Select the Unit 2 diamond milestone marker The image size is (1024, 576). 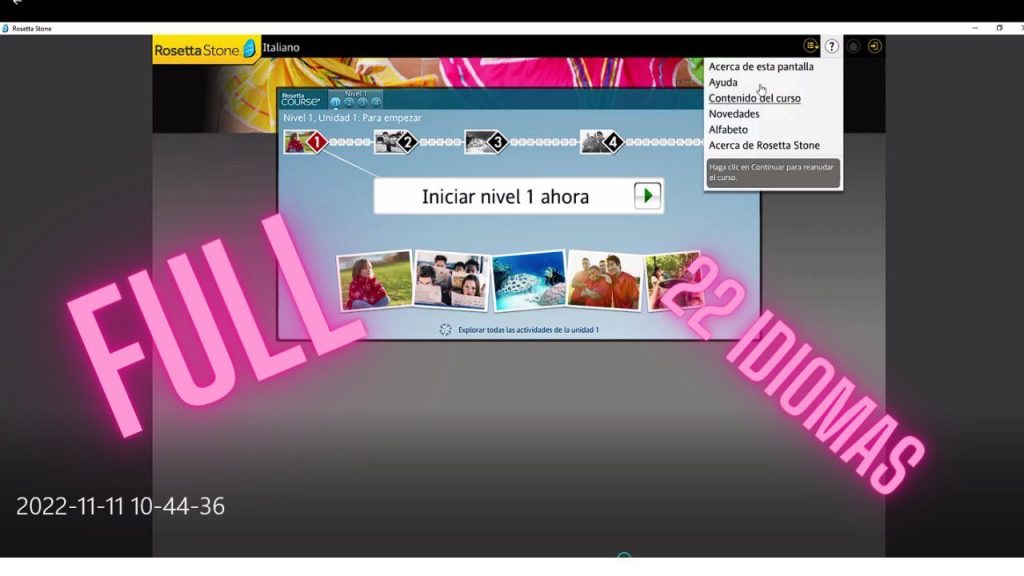[405, 143]
